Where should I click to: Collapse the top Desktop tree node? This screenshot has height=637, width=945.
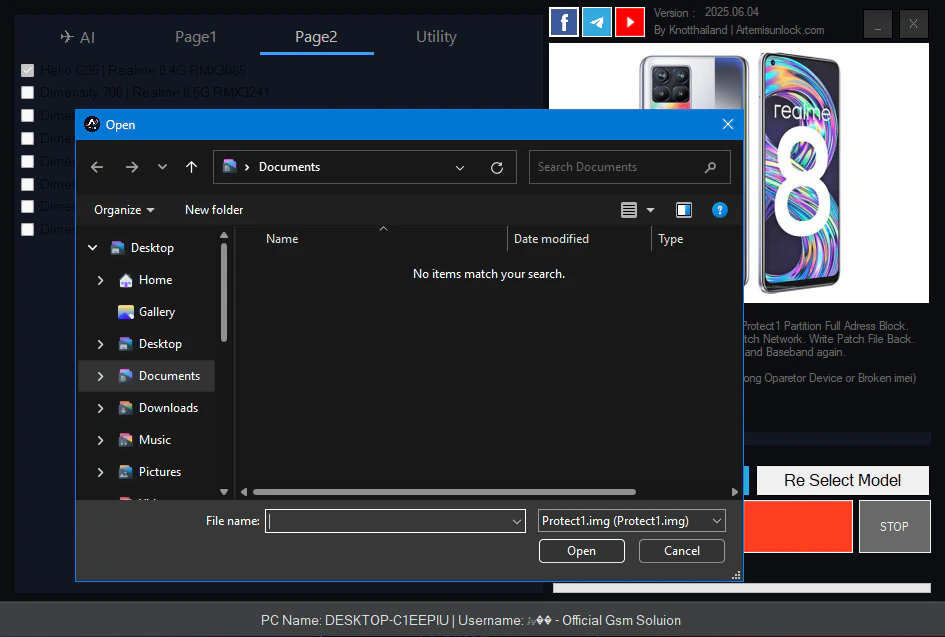(x=93, y=248)
